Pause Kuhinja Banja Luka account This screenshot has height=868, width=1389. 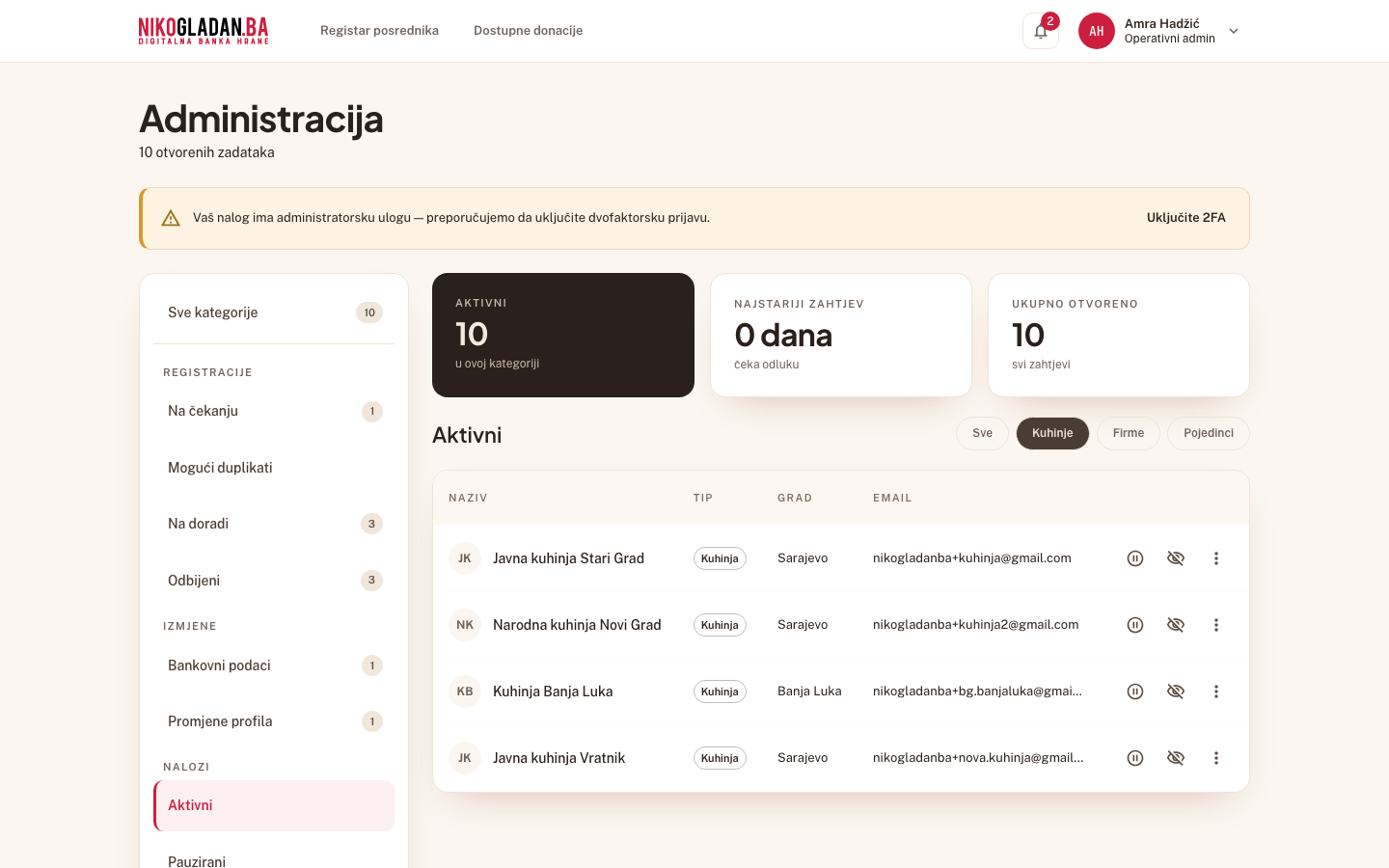click(x=1135, y=692)
